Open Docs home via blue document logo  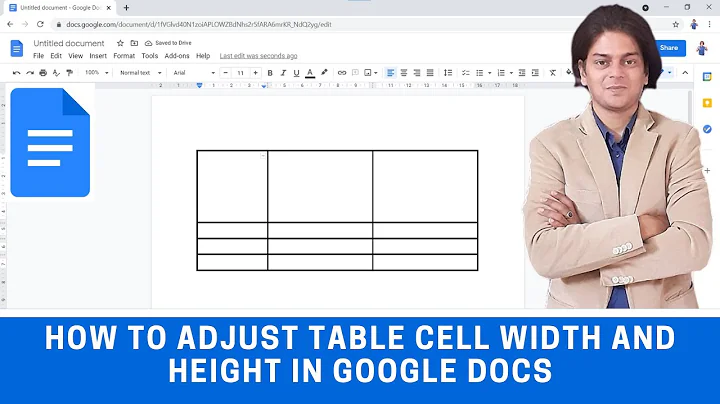pyautogui.click(x=17, y=48)
